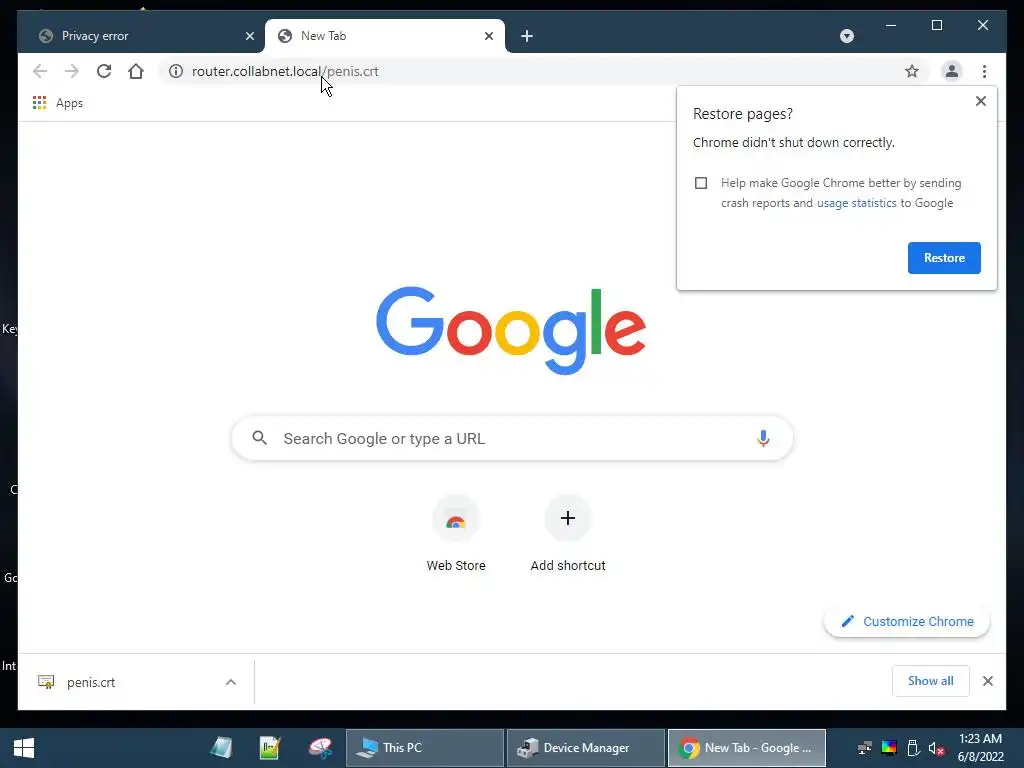
Task: Close the Privacy error tab
Action: [249, 36]
